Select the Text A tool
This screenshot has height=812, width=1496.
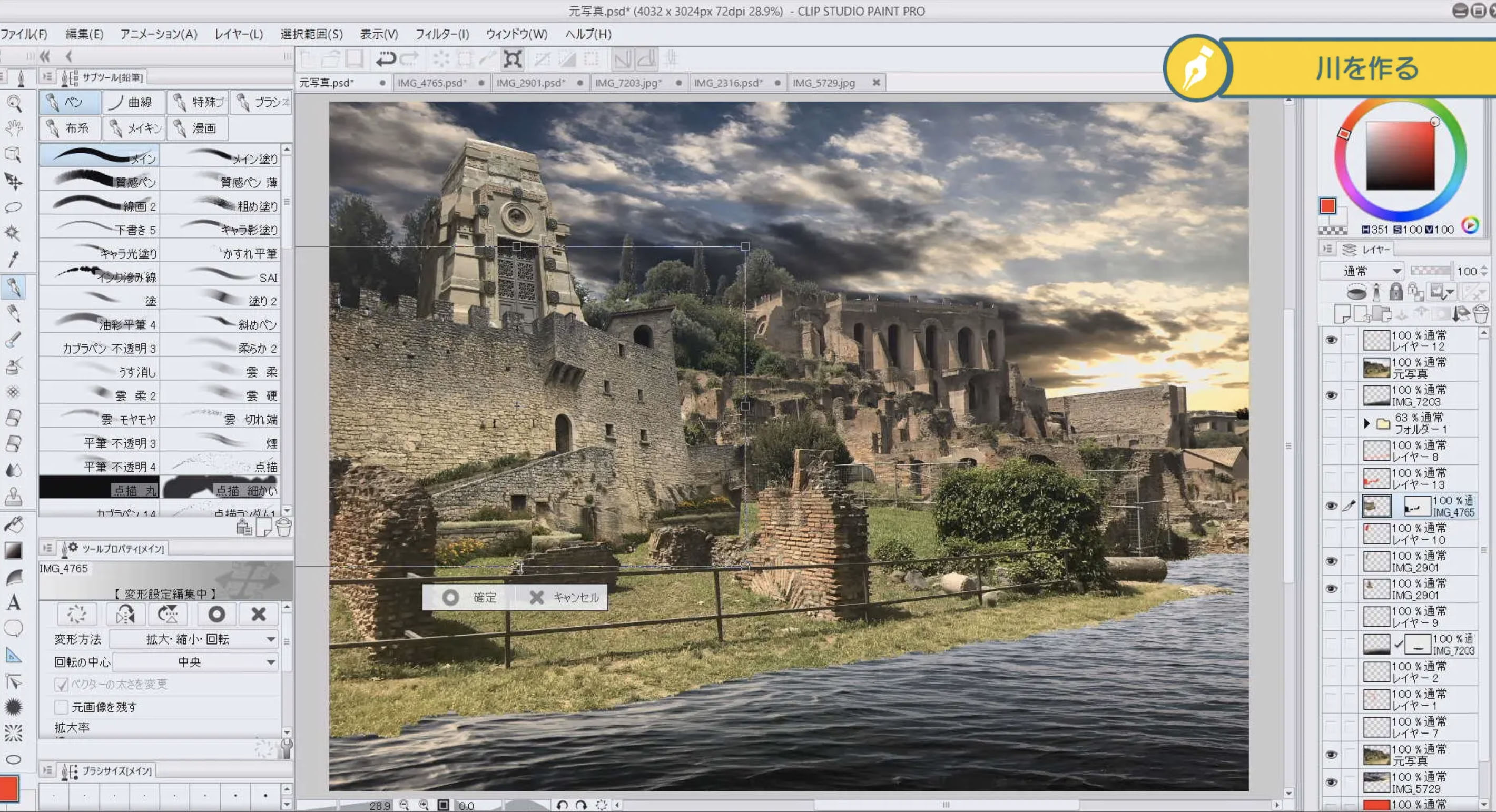pyautogui.click(x=14, y=602)
